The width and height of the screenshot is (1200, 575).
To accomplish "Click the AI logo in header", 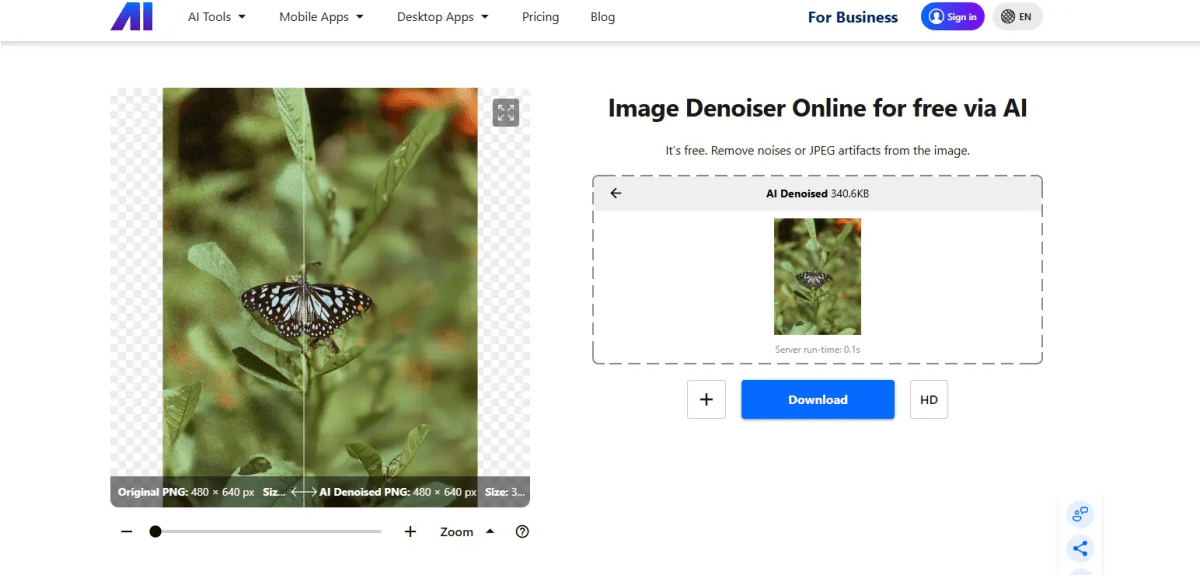I will pos(131,16).
